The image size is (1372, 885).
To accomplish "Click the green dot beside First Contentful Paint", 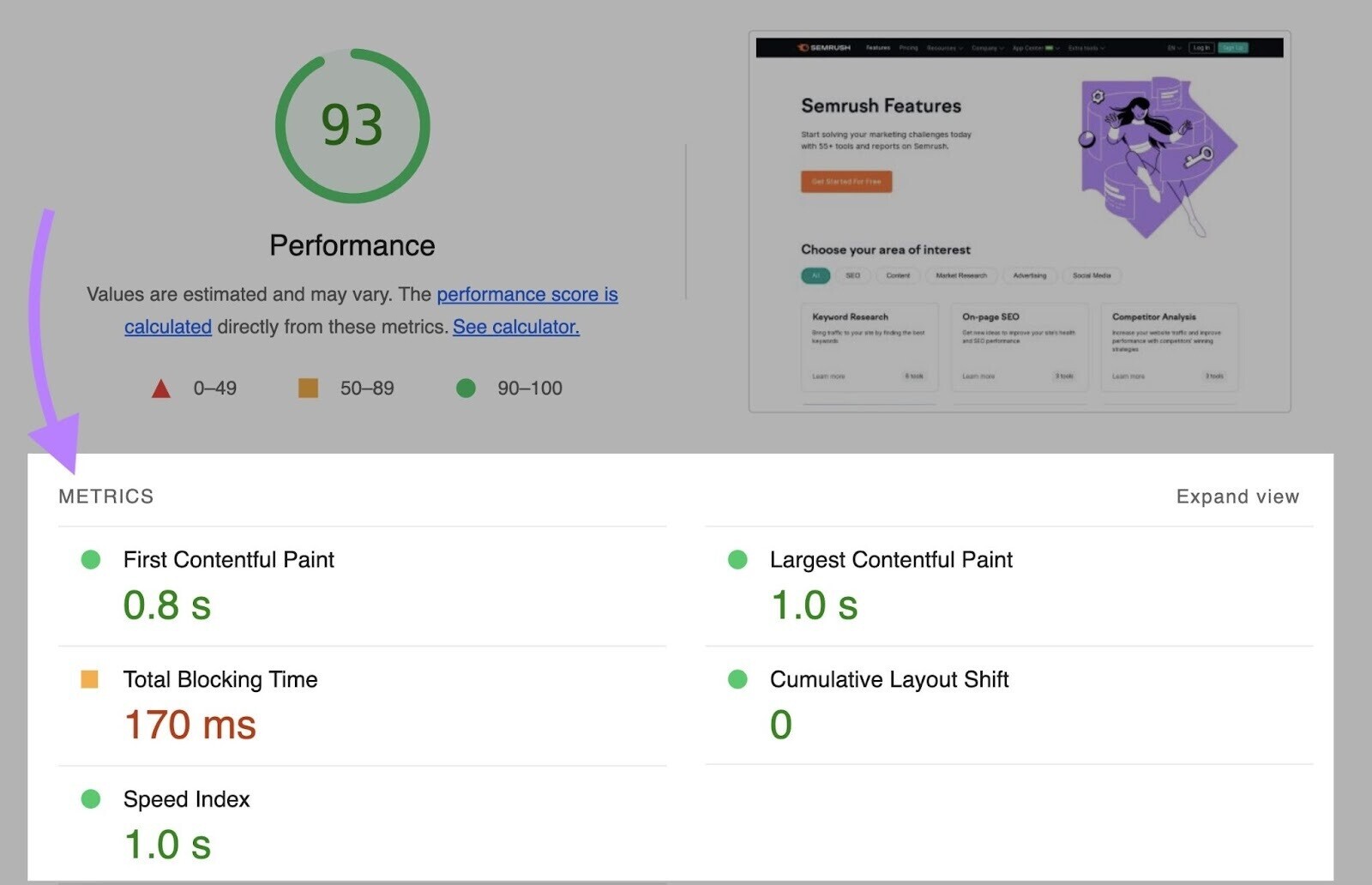I will coord(89,560).
